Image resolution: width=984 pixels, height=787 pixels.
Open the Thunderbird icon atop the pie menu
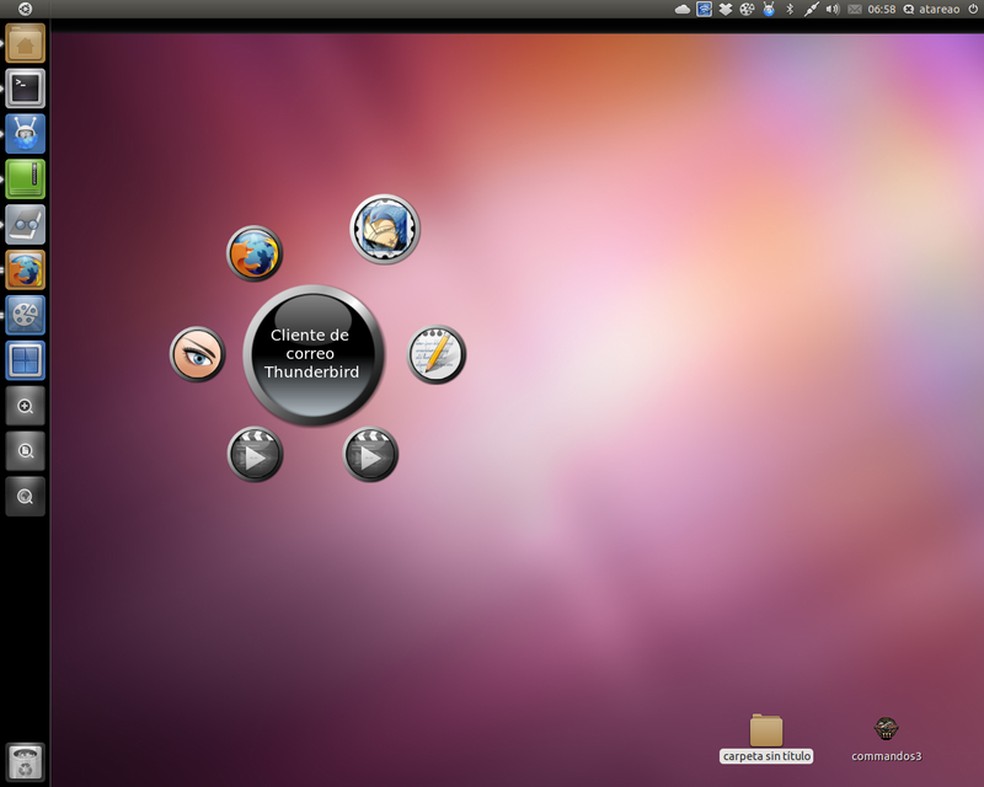[385, 228]
